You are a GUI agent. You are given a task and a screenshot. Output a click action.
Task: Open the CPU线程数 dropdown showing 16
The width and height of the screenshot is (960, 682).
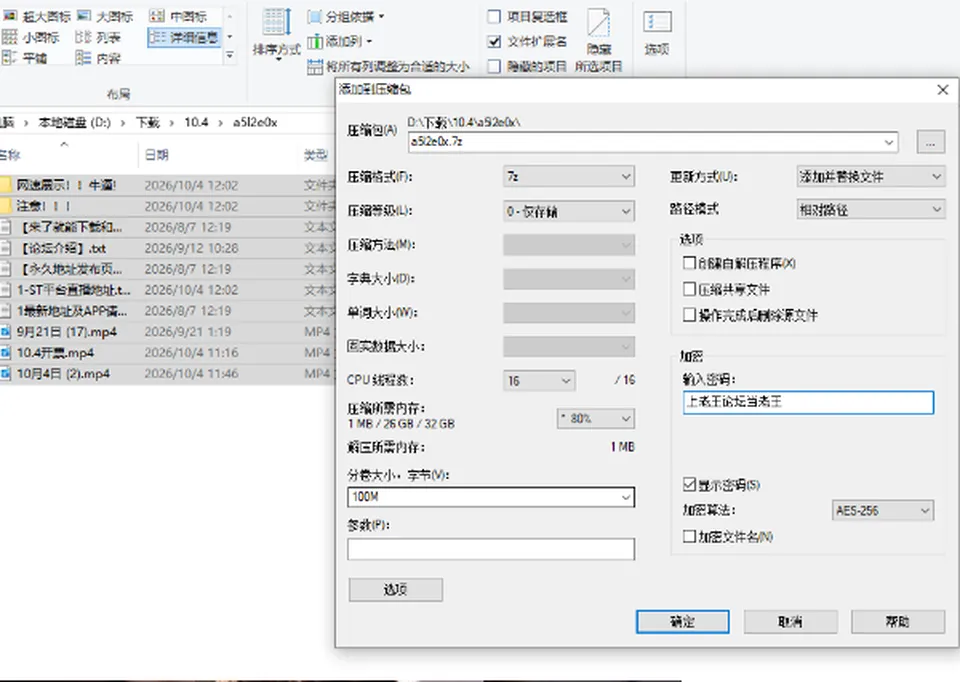tap(539, 381)
